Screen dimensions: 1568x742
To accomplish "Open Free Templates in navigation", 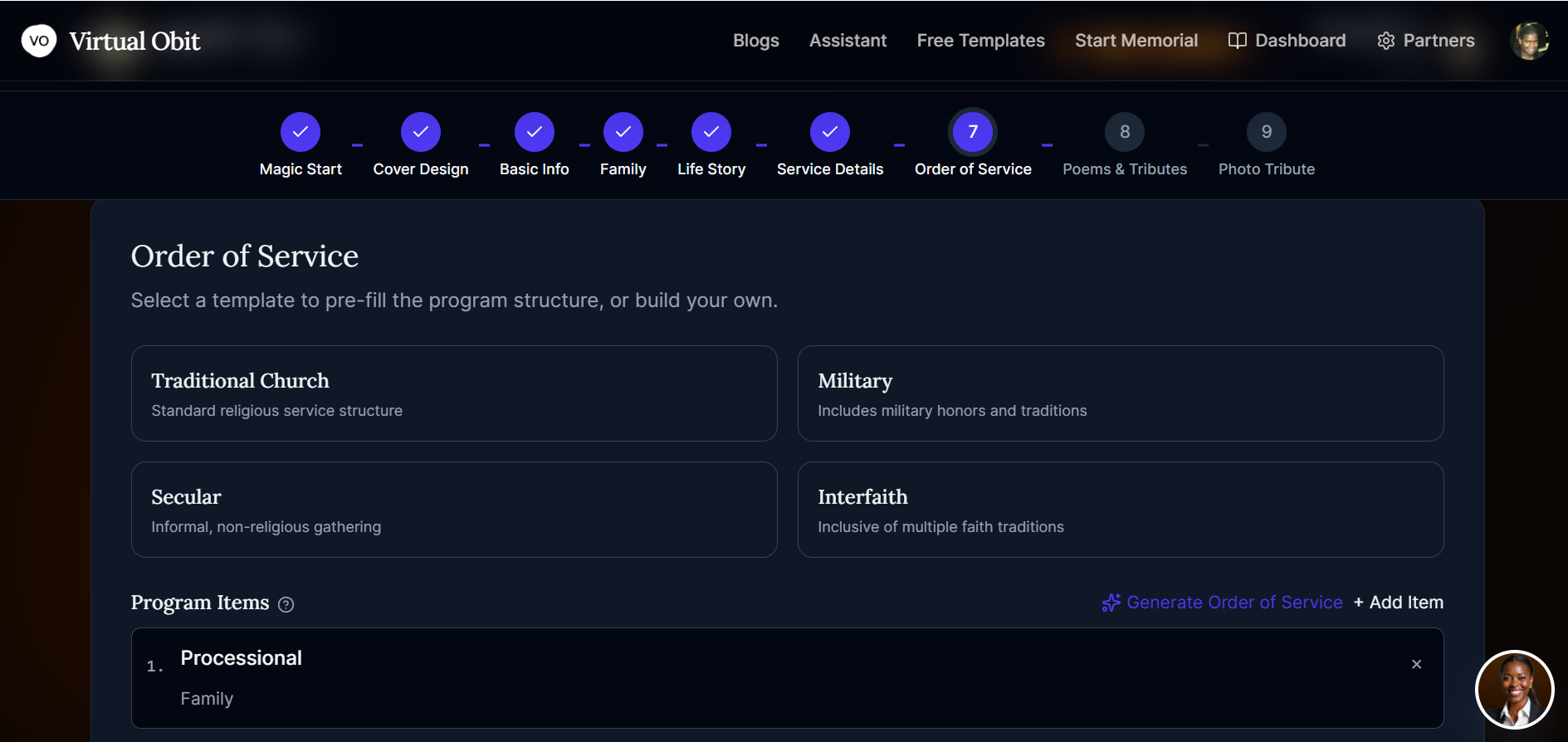I will coord(980,41).
